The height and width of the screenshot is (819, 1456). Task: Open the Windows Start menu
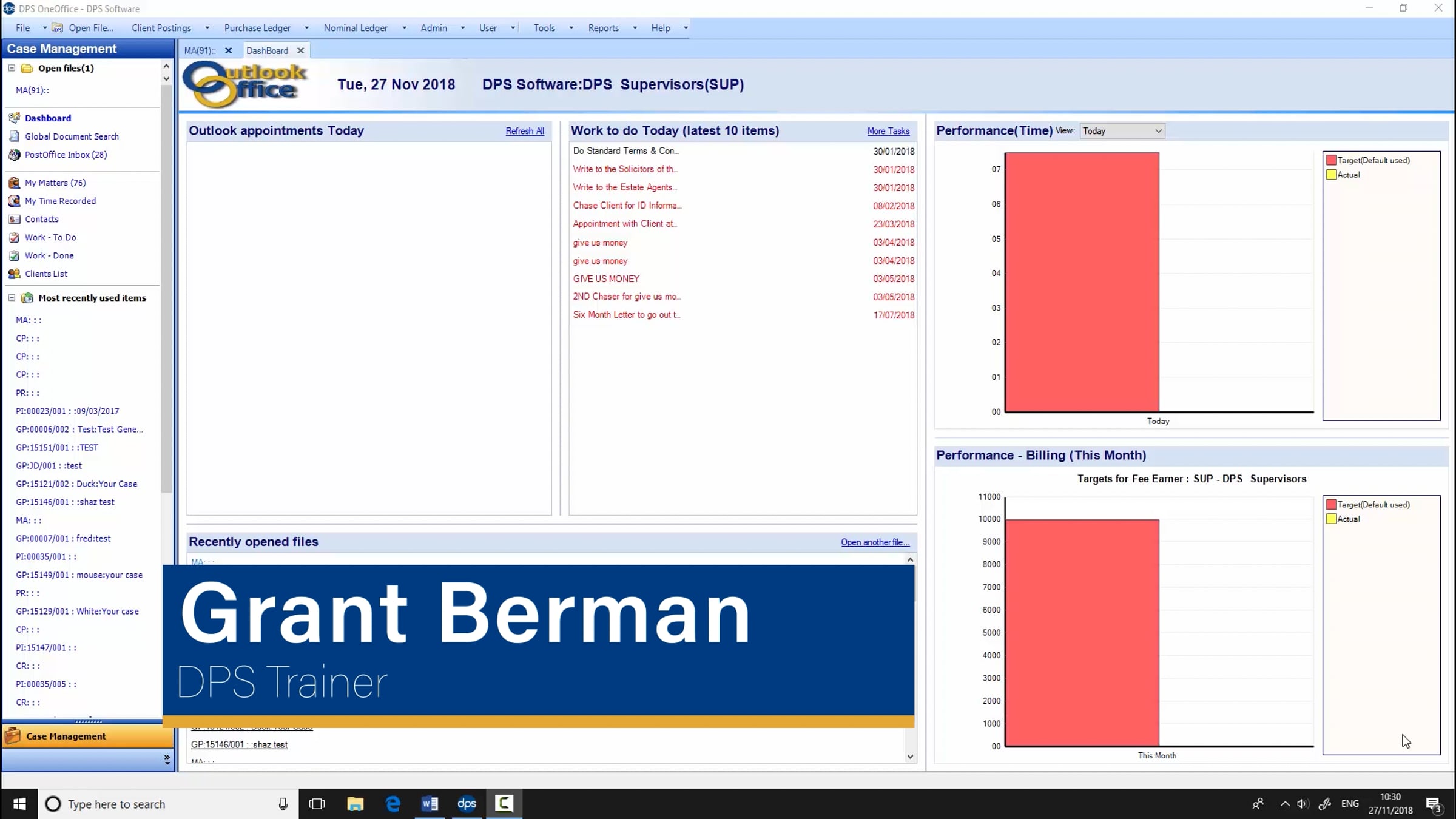[x=19, y=804]
